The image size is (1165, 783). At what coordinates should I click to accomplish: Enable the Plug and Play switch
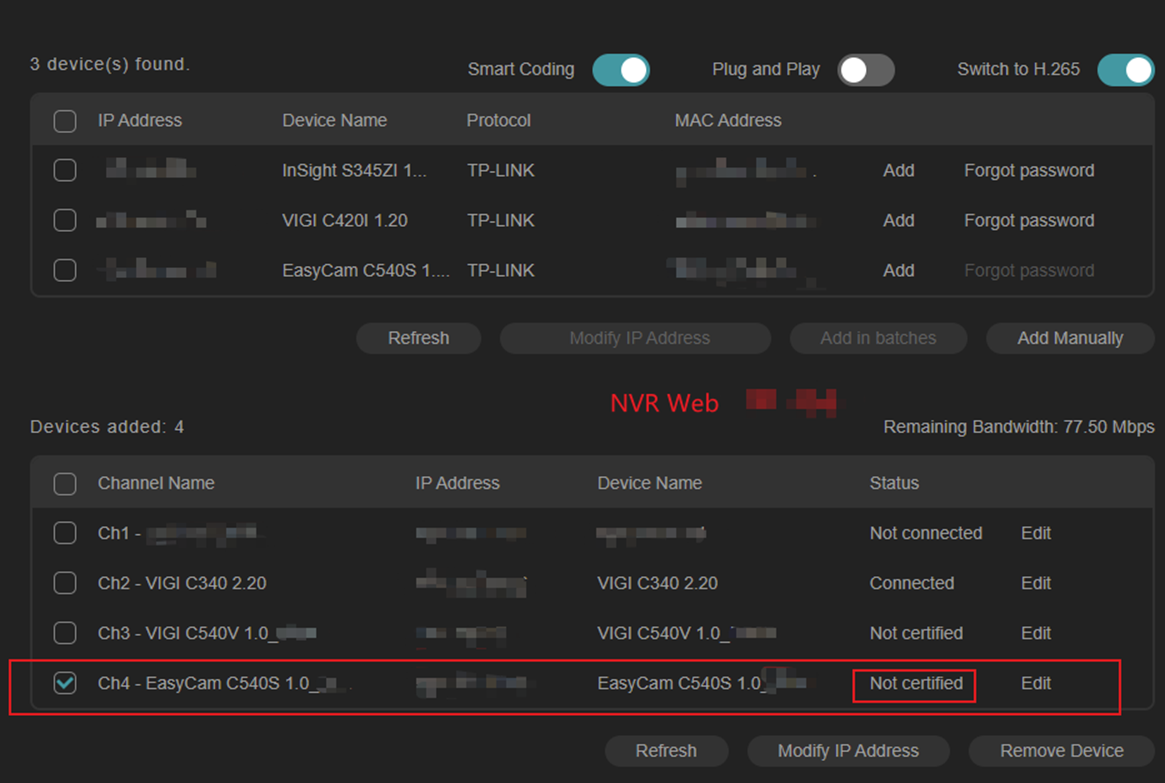pos(866,70)
